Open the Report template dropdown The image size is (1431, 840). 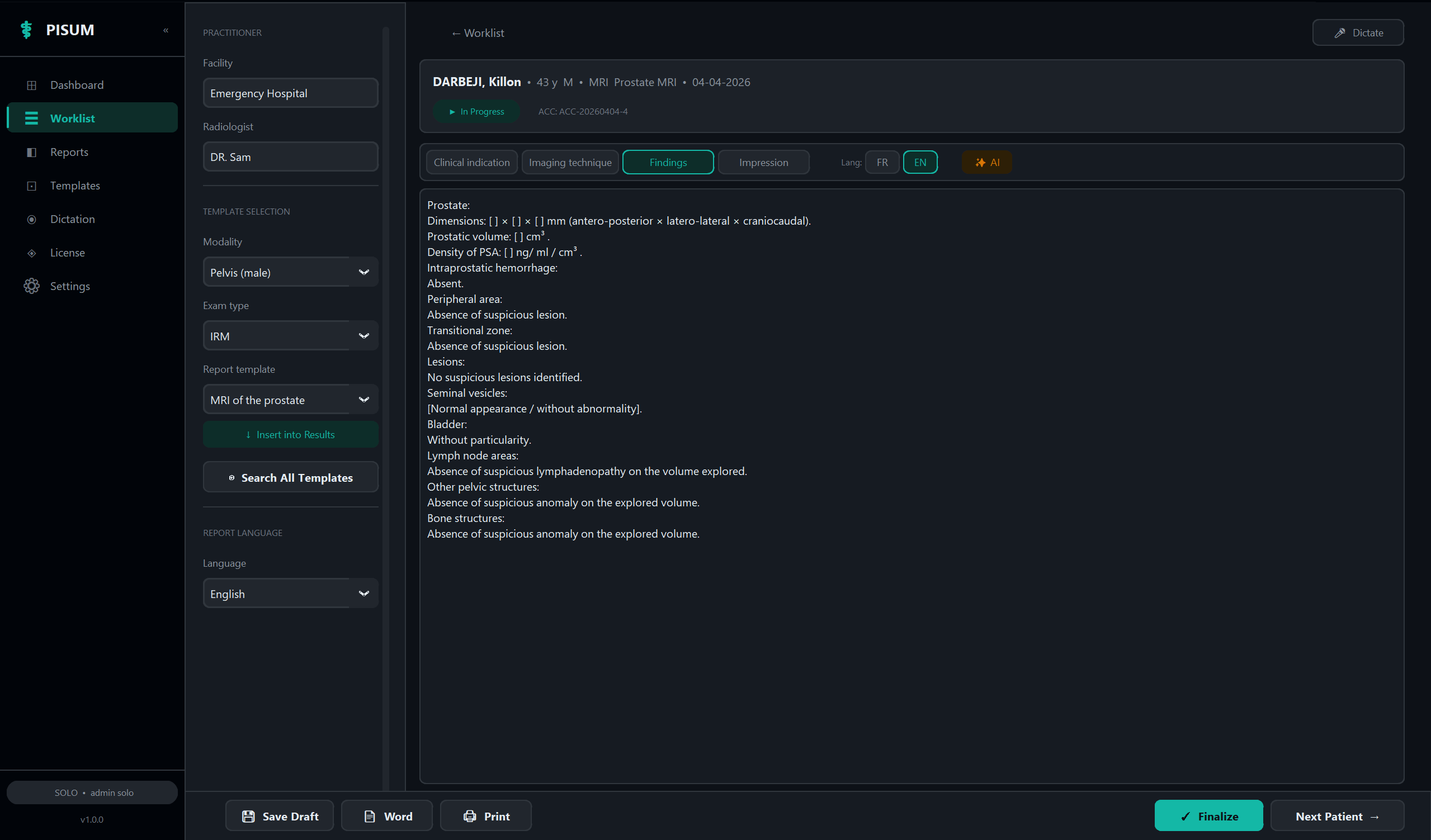[x=290, y=400]
